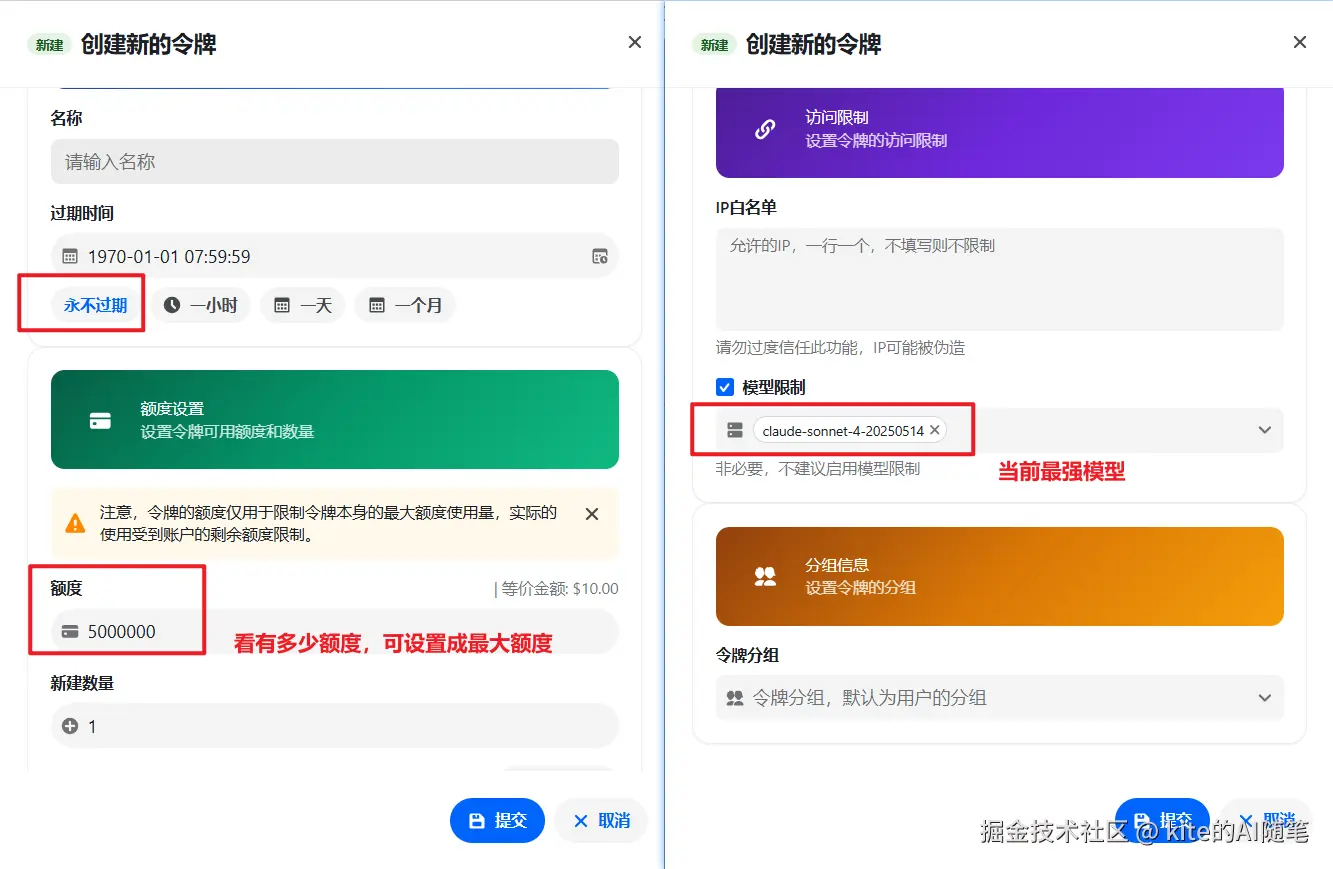Click the 分组信息 orange banner

tap(1000, 576)
